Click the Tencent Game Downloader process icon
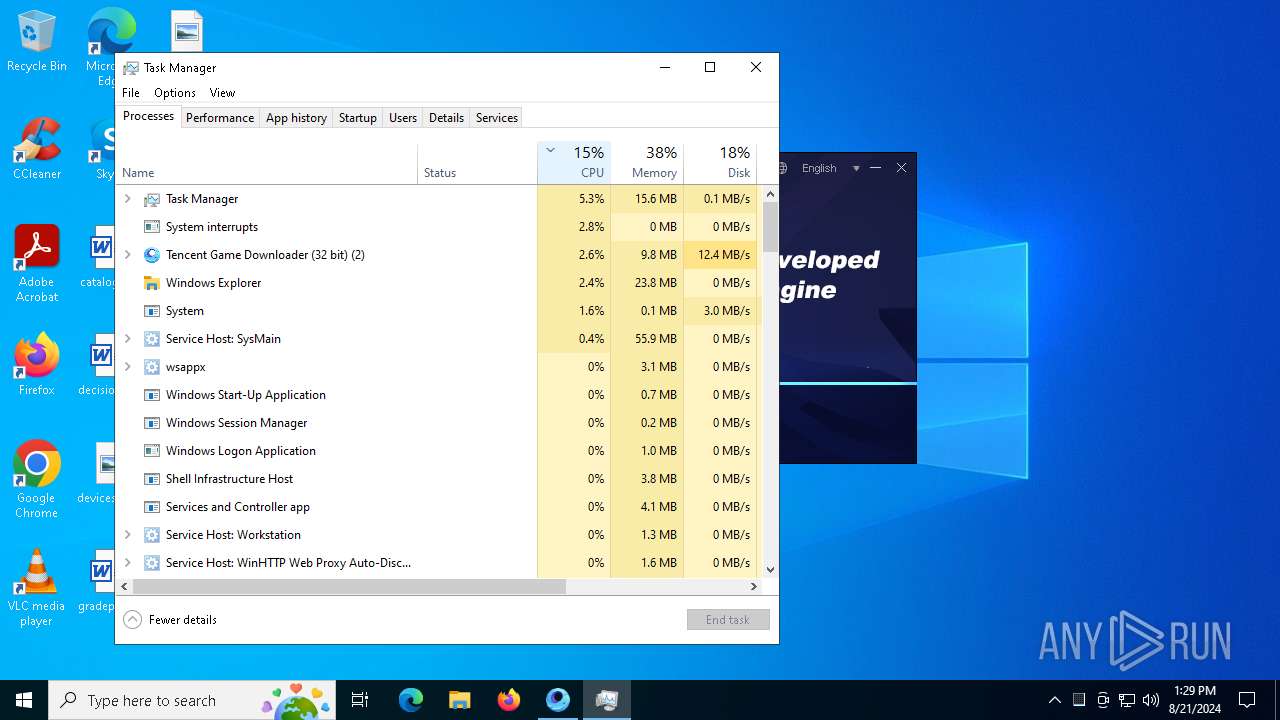The height and width of the screenshot is (720, 1280). point(152,255)
